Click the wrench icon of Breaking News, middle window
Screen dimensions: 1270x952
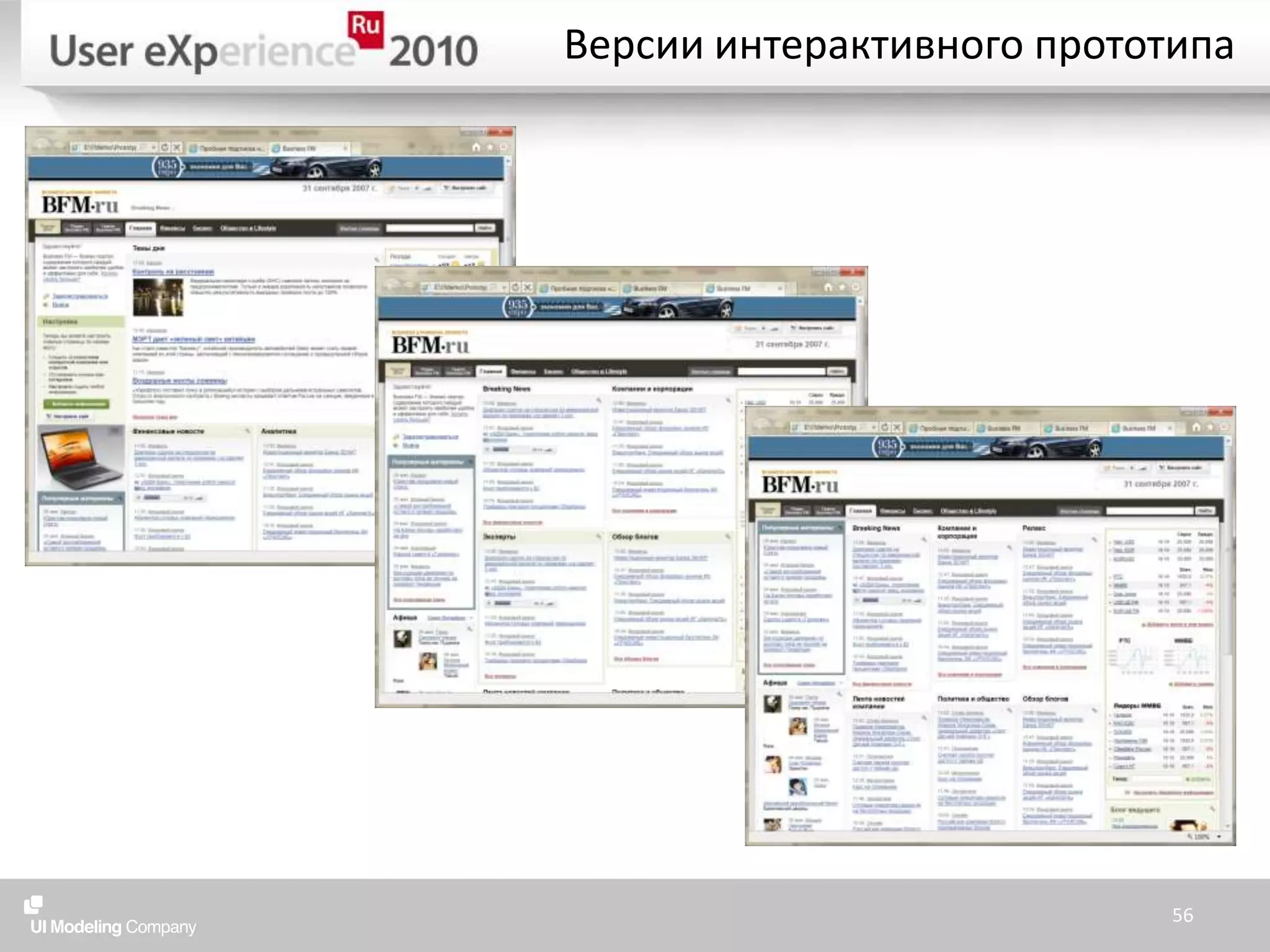[599, 400]
